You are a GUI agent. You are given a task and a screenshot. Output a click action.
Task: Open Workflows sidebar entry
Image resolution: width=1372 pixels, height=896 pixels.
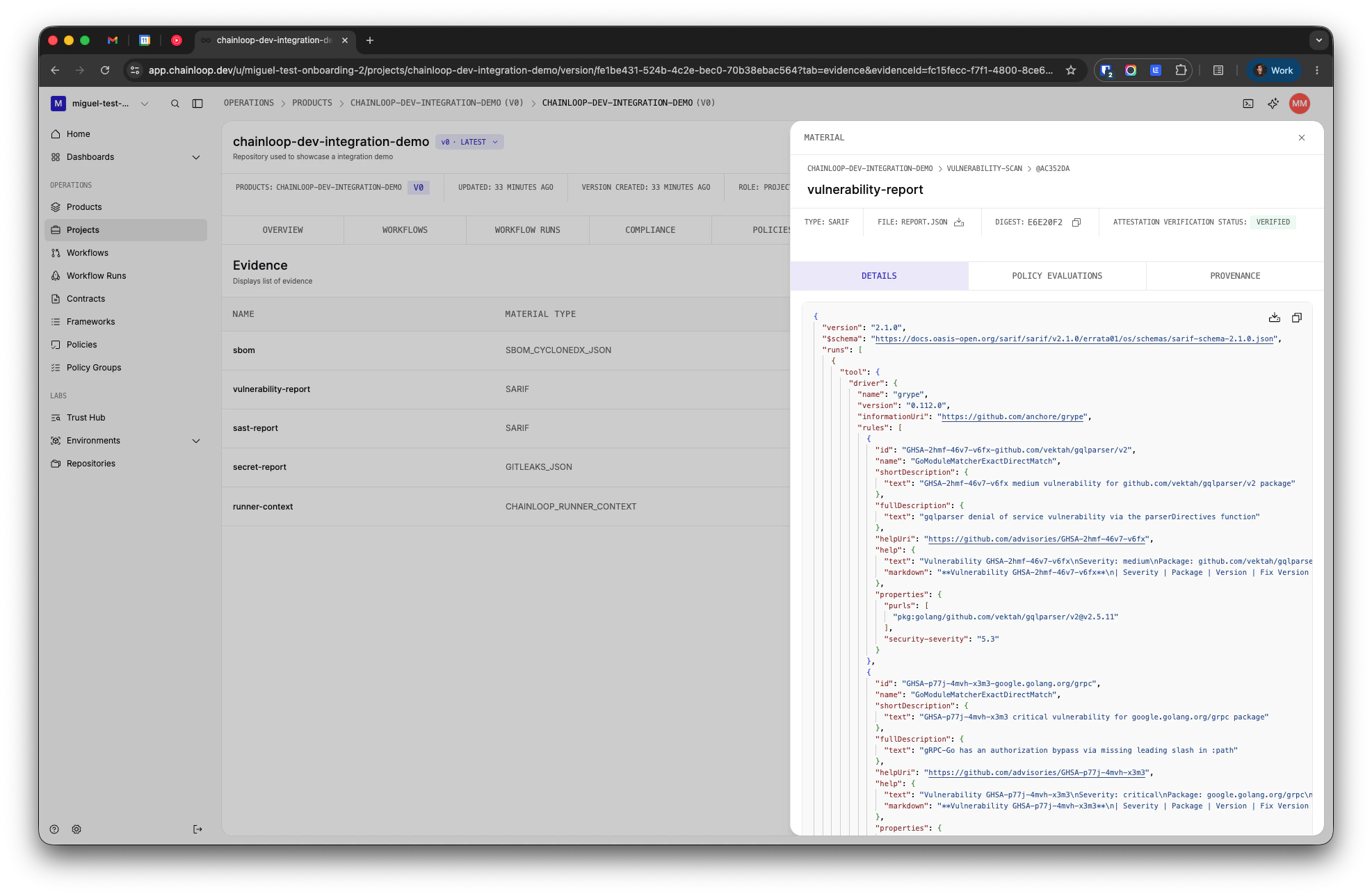tap(125, 253)
